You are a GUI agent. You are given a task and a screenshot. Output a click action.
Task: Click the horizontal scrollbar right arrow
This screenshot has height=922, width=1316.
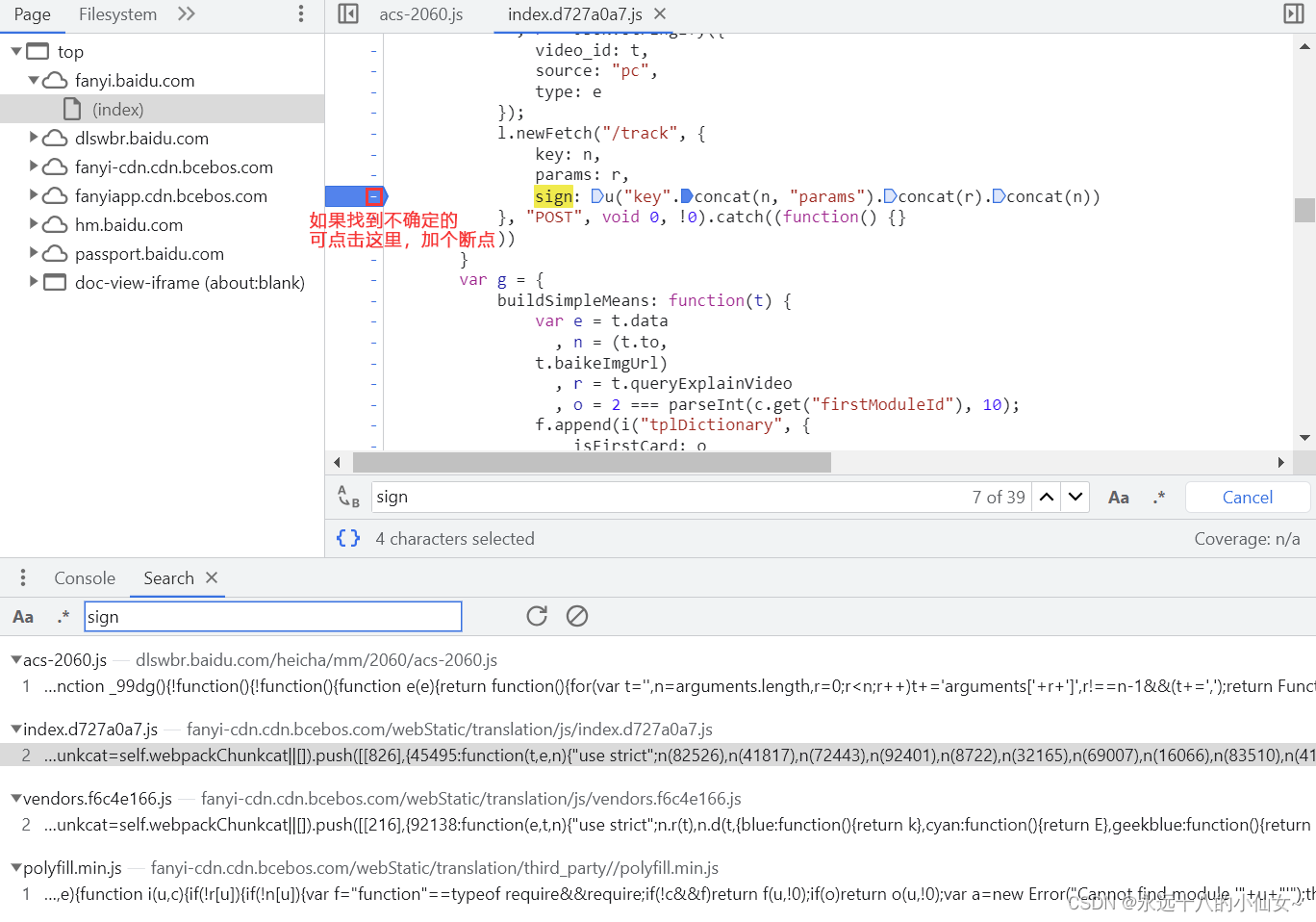coord(1280,462)
